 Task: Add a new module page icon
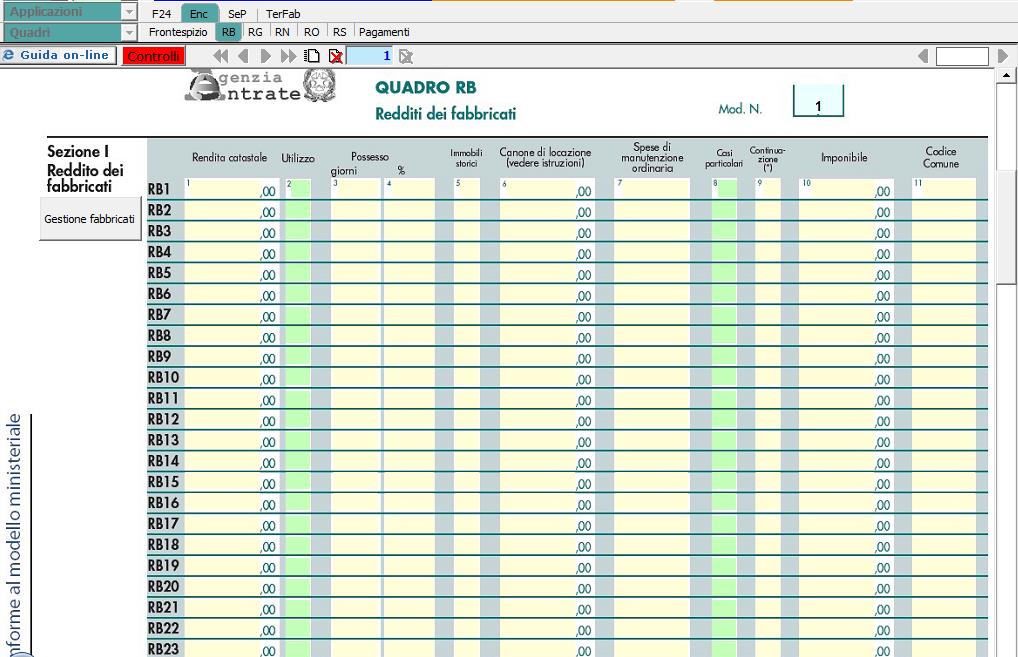click(x=312, y=56)
